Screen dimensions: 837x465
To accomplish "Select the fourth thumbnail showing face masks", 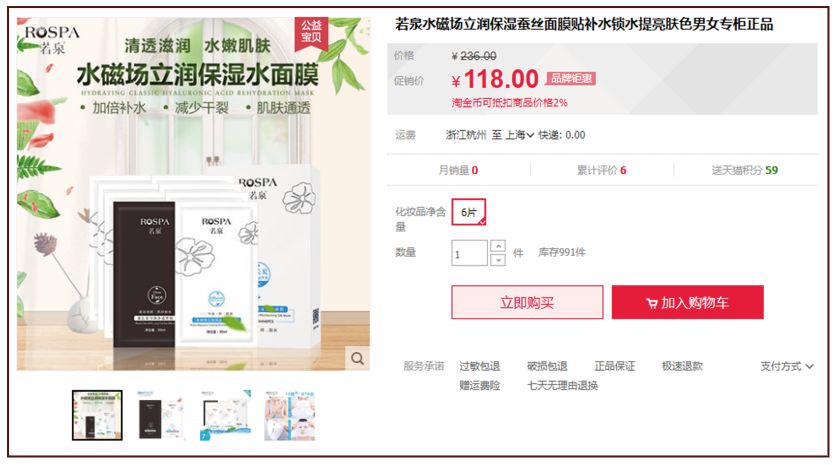I will (x=289, y=415).
